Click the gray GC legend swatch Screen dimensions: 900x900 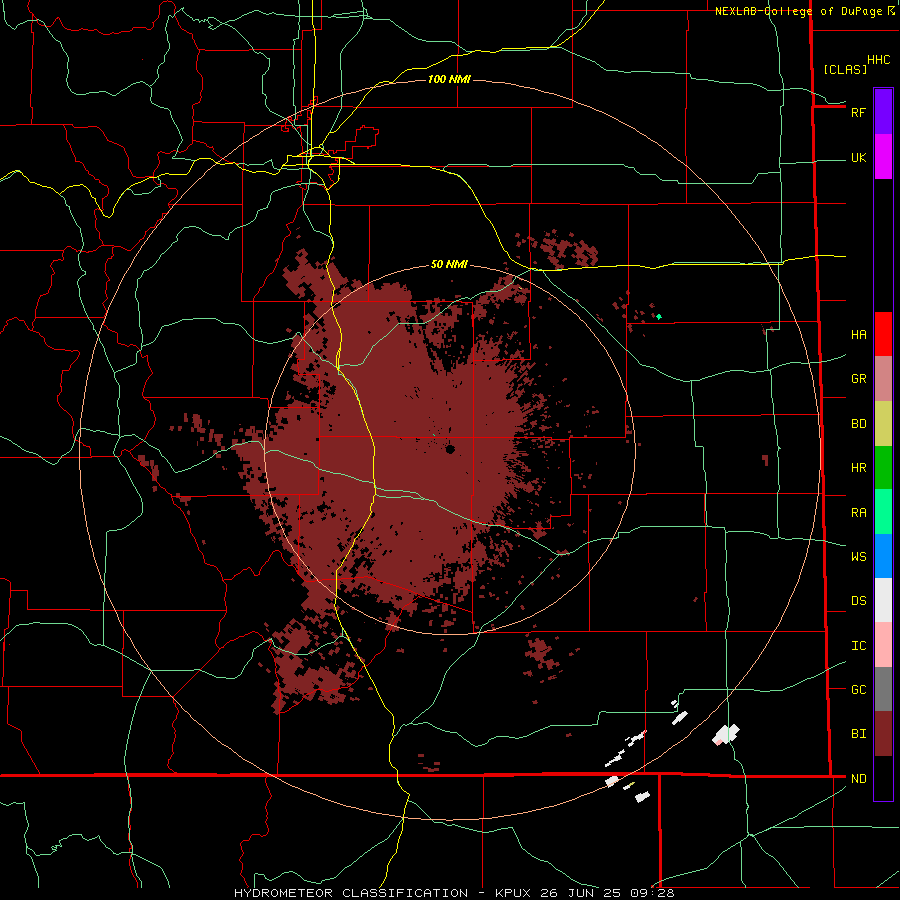pos(883,689)
